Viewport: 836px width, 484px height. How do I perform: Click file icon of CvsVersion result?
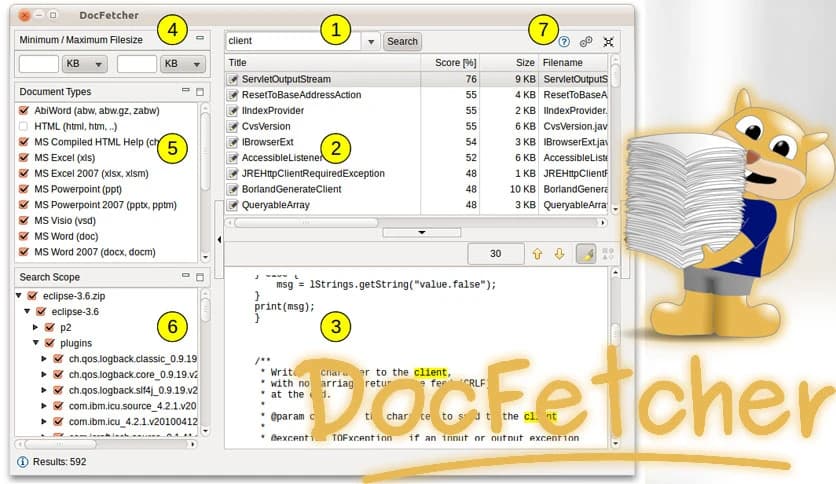tap(232, 126)
